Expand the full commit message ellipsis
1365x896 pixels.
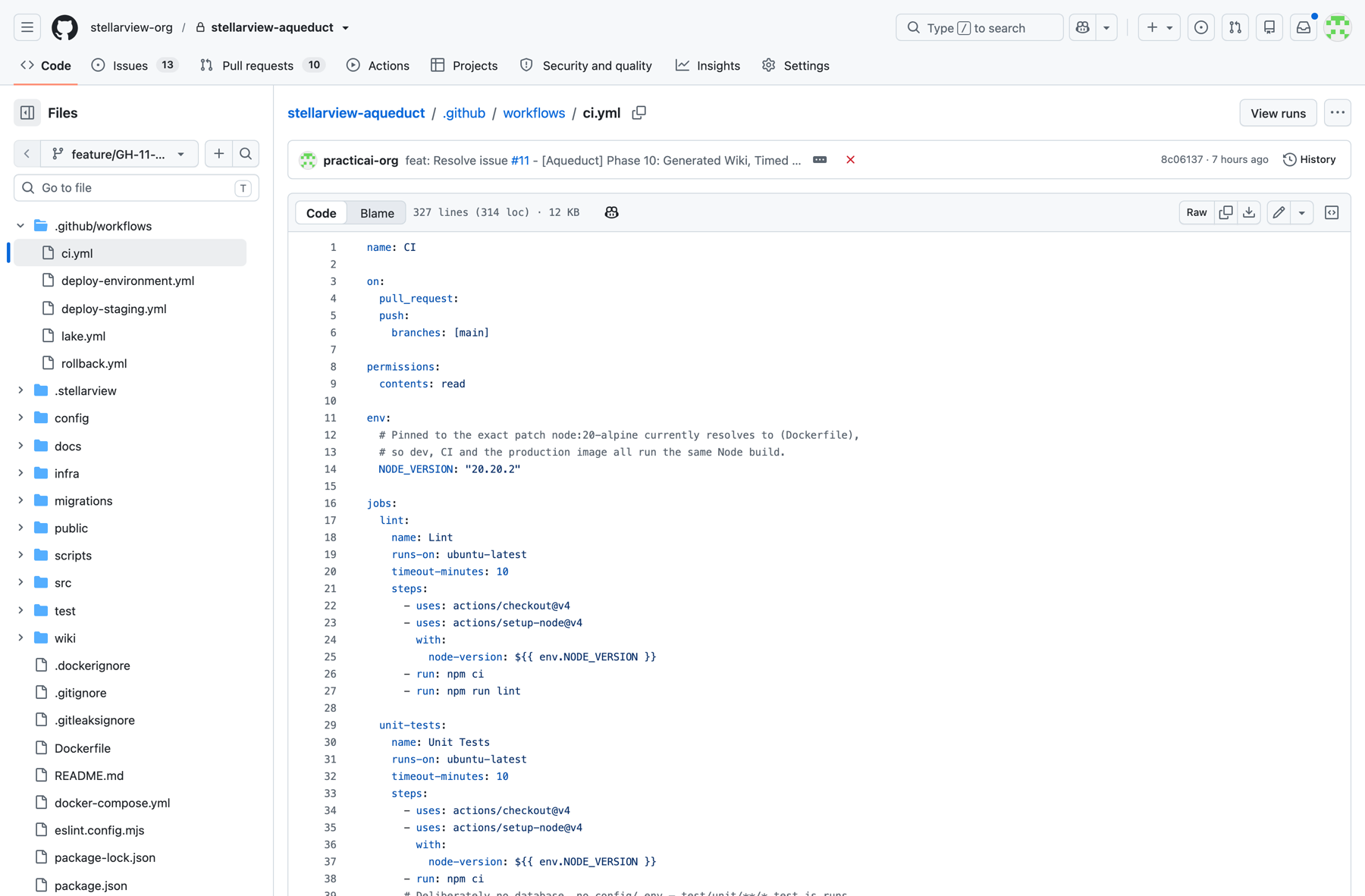[x=820, y=160]
